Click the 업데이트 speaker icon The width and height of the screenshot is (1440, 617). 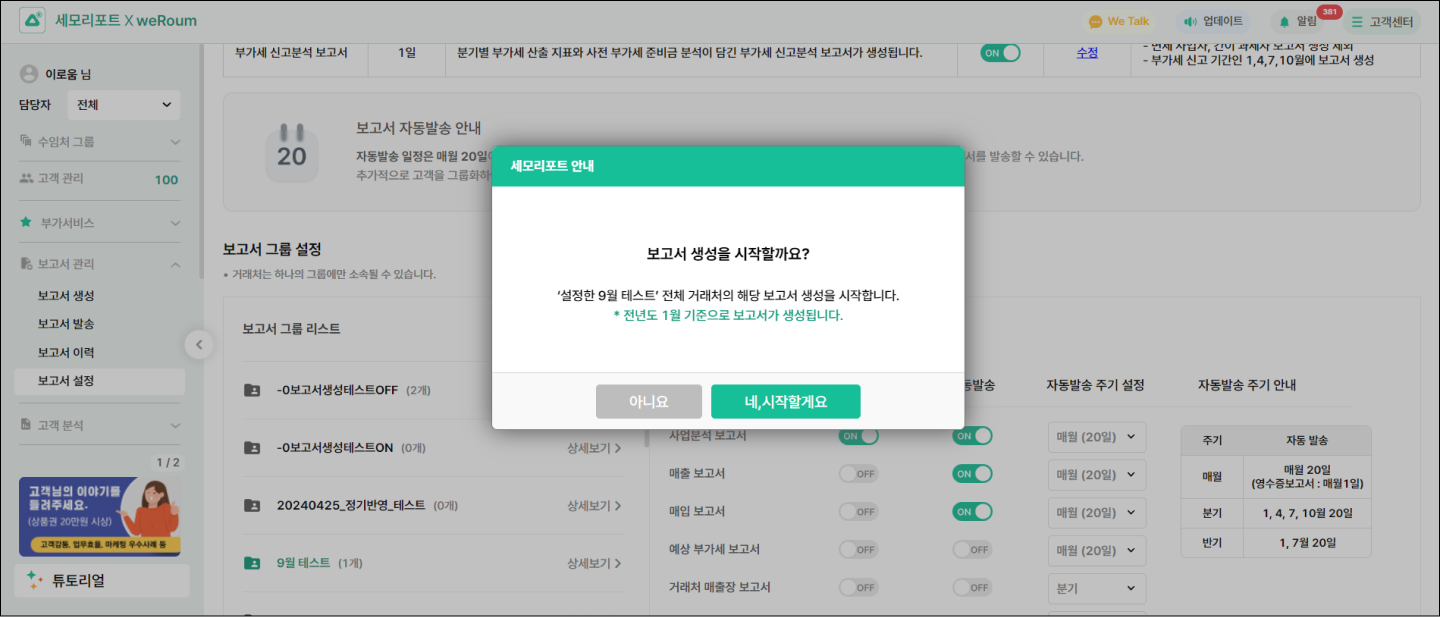[1190, 21]
